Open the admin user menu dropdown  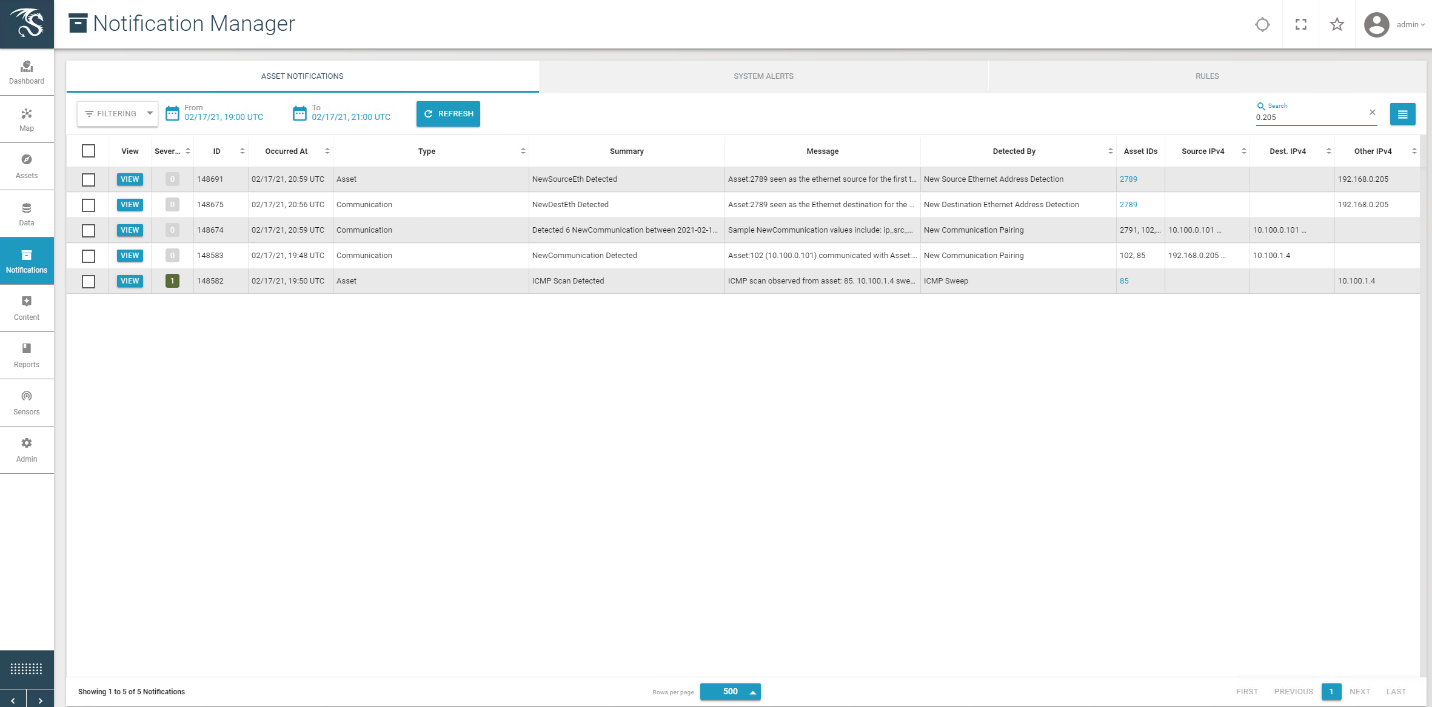[1411, 25]
